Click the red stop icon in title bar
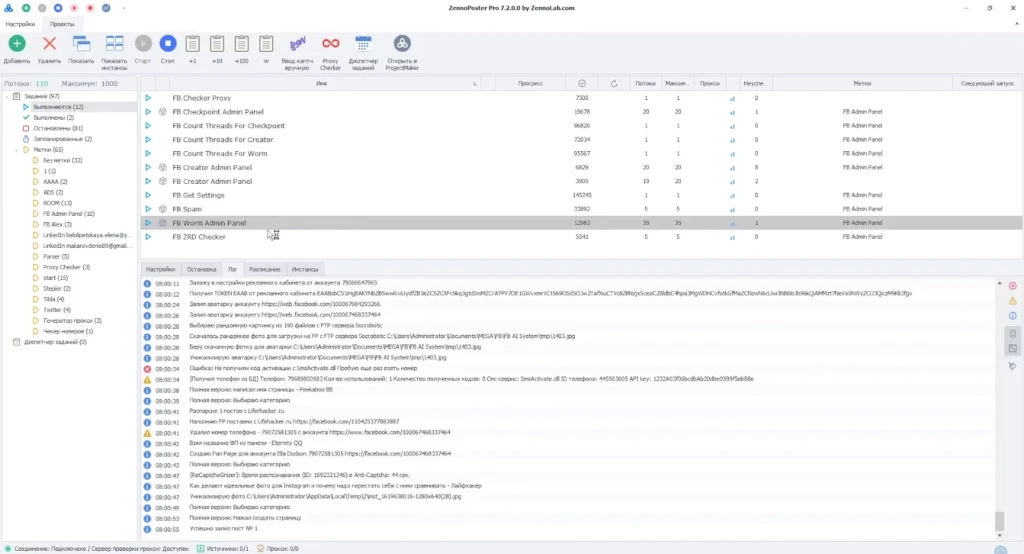 [x=90, y=8]
